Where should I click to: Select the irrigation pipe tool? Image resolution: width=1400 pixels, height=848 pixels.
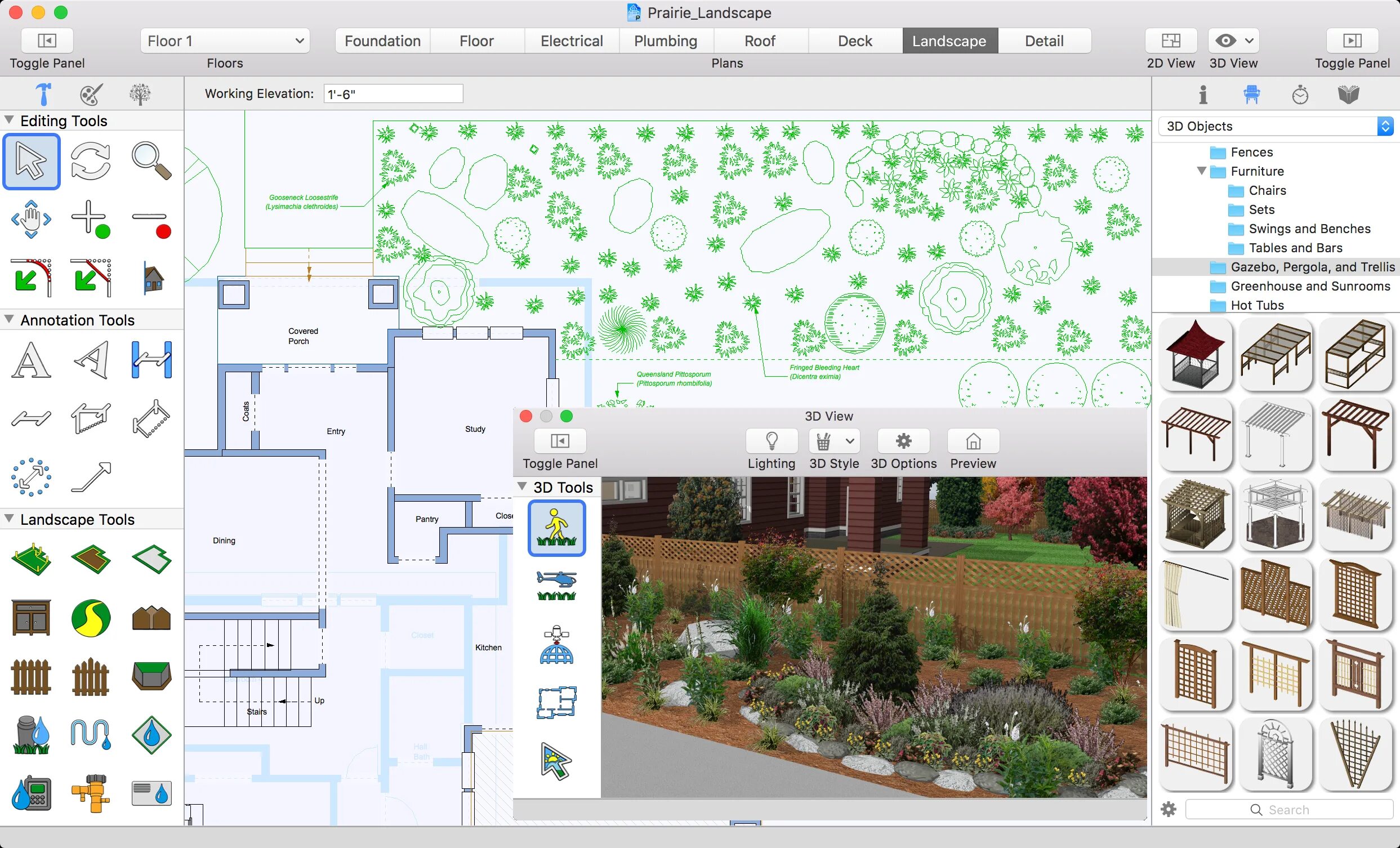(x=91, y=734)
